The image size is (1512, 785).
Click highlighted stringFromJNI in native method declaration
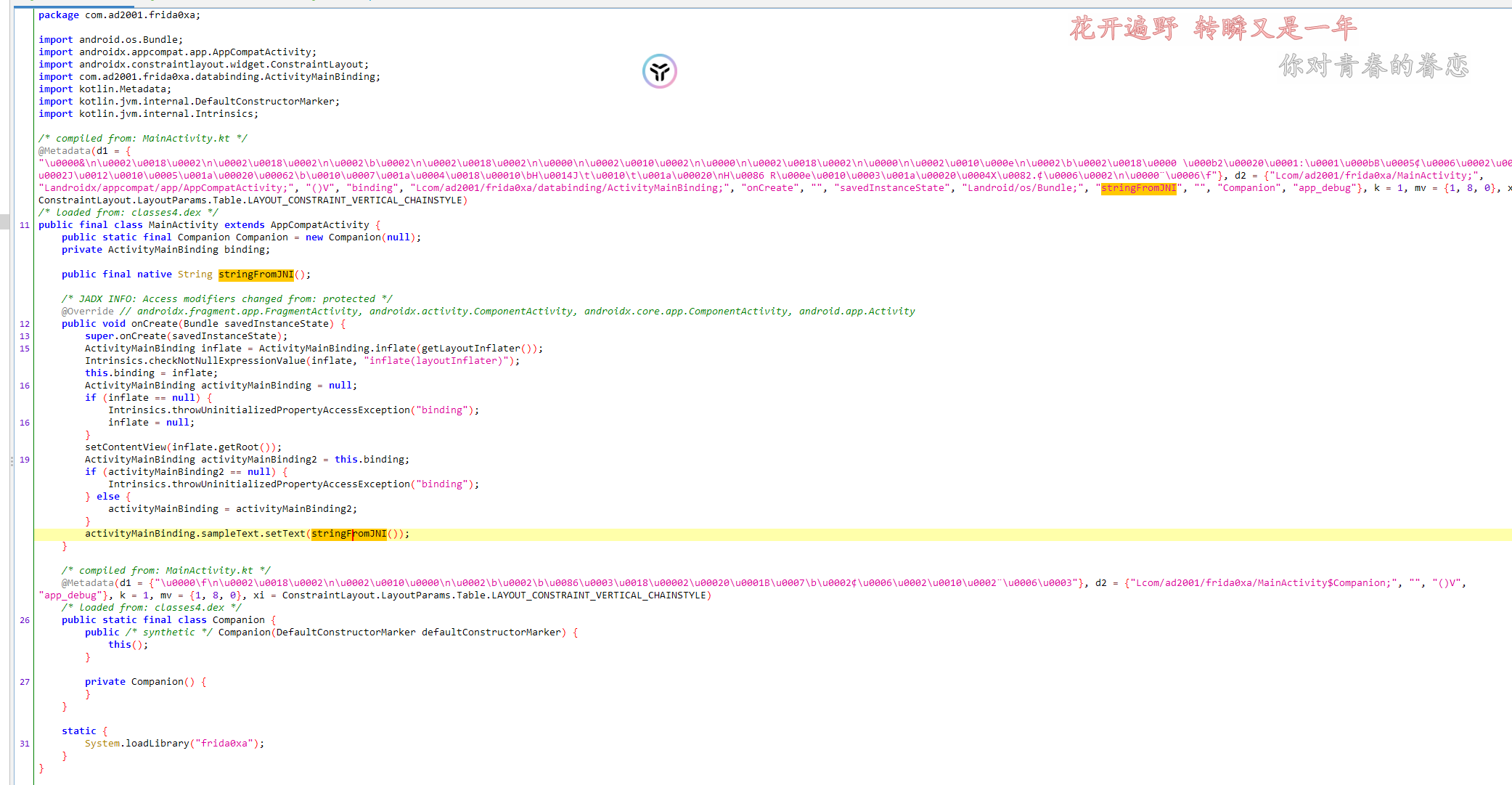click(256, 274)
